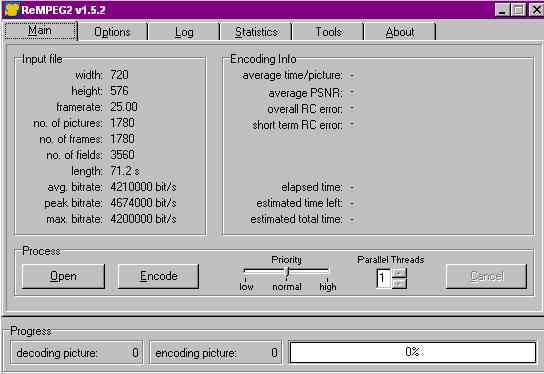Click the 'encoding picture:' counter field

pyautogui.click(x=215, y=352)
